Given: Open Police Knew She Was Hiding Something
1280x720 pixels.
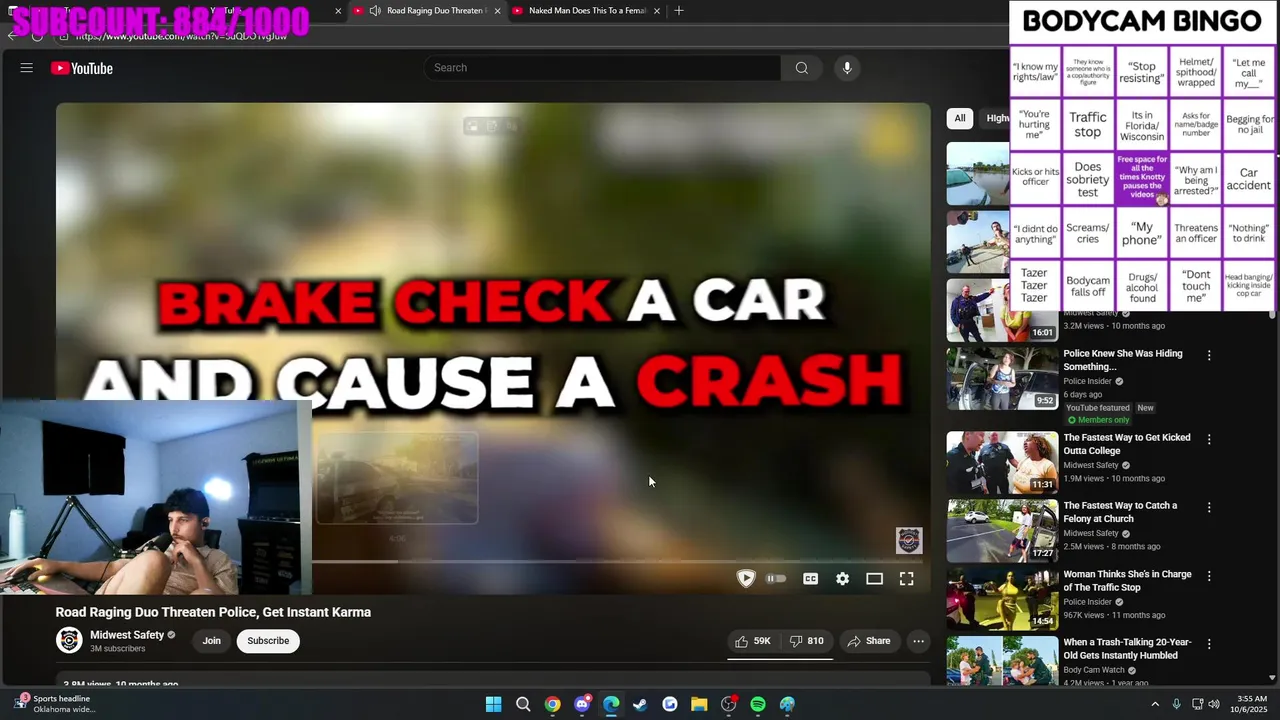Looking at the screenshot, I should pyautogui.click(x=1123, y=360).
